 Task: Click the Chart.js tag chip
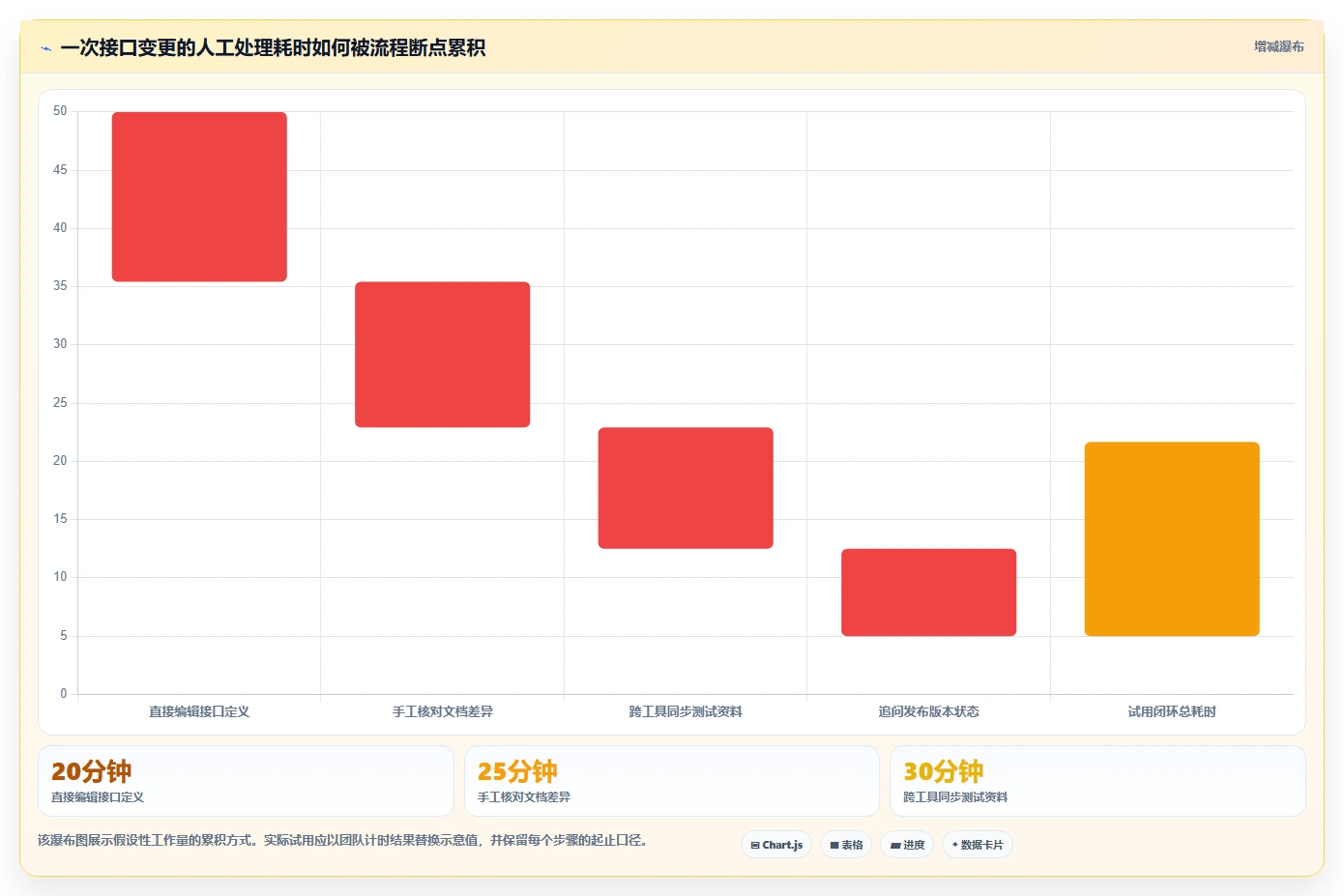(776, 845)
